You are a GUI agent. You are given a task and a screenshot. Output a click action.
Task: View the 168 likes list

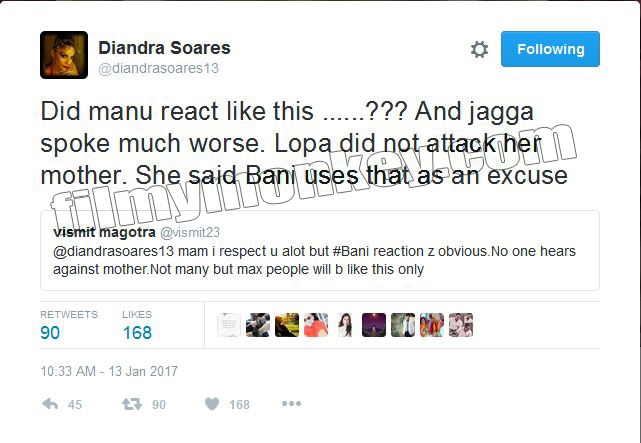point(137,325)
